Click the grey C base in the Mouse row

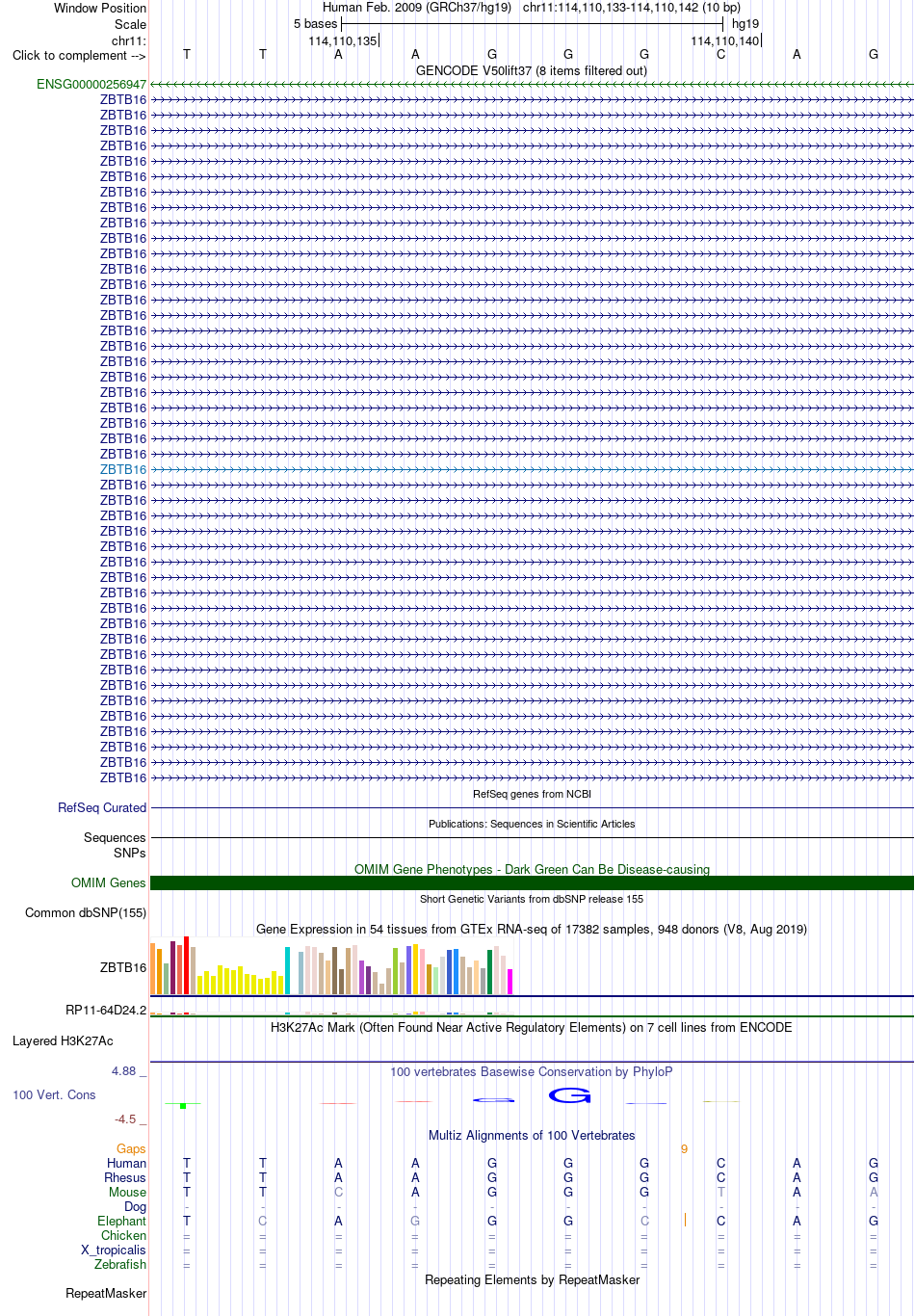pos(338,1193)
